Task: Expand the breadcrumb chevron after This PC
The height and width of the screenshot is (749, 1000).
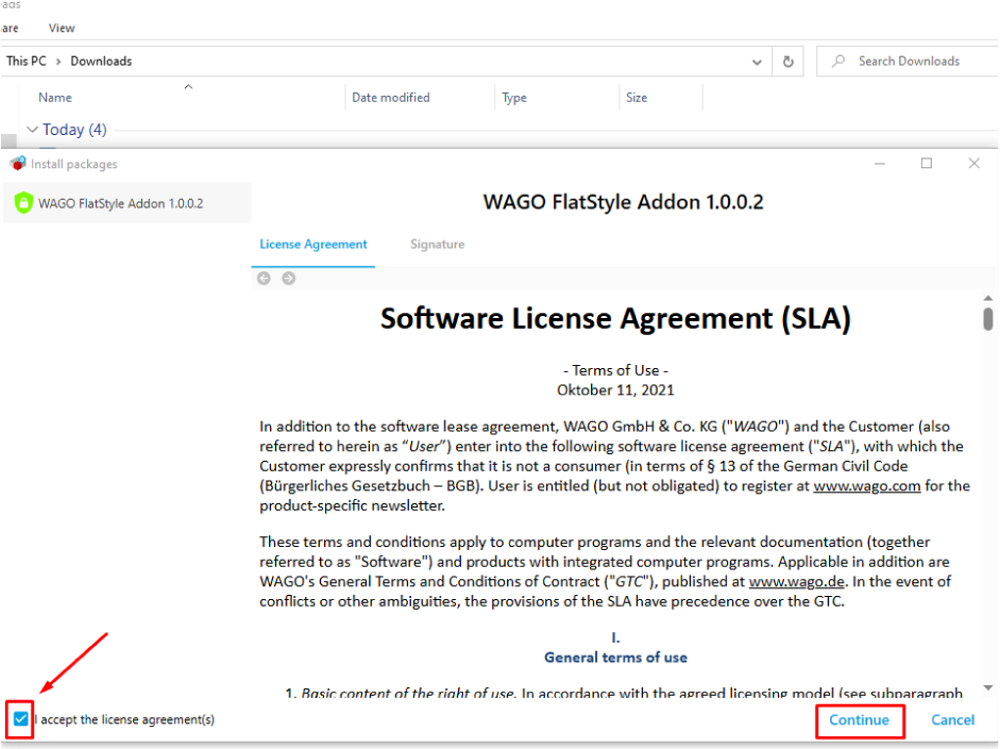Action: point(58,62)
